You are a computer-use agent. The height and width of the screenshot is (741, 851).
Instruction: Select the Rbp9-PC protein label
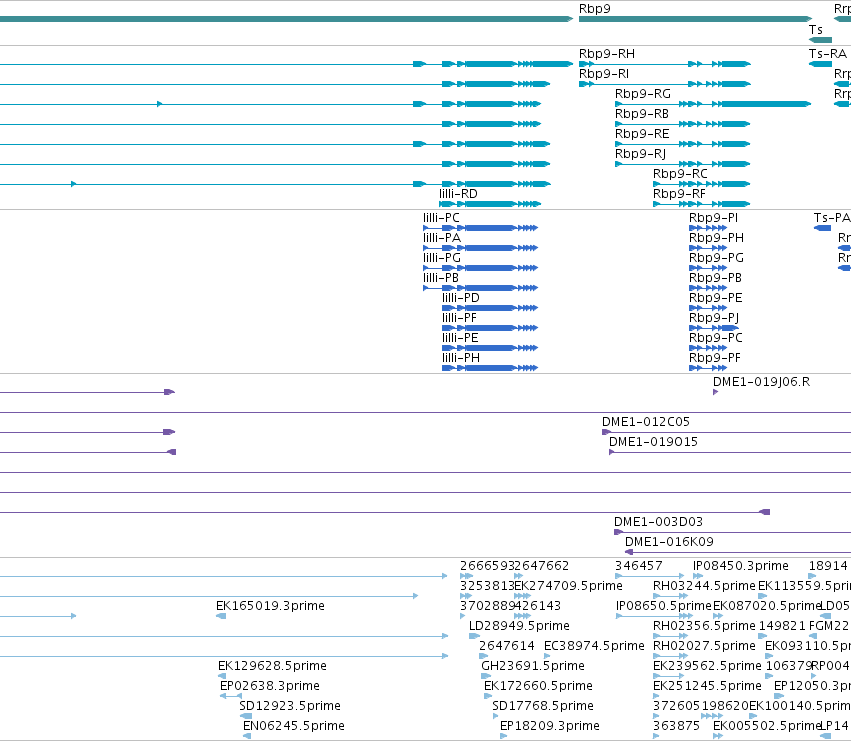[x=716, y=338]
